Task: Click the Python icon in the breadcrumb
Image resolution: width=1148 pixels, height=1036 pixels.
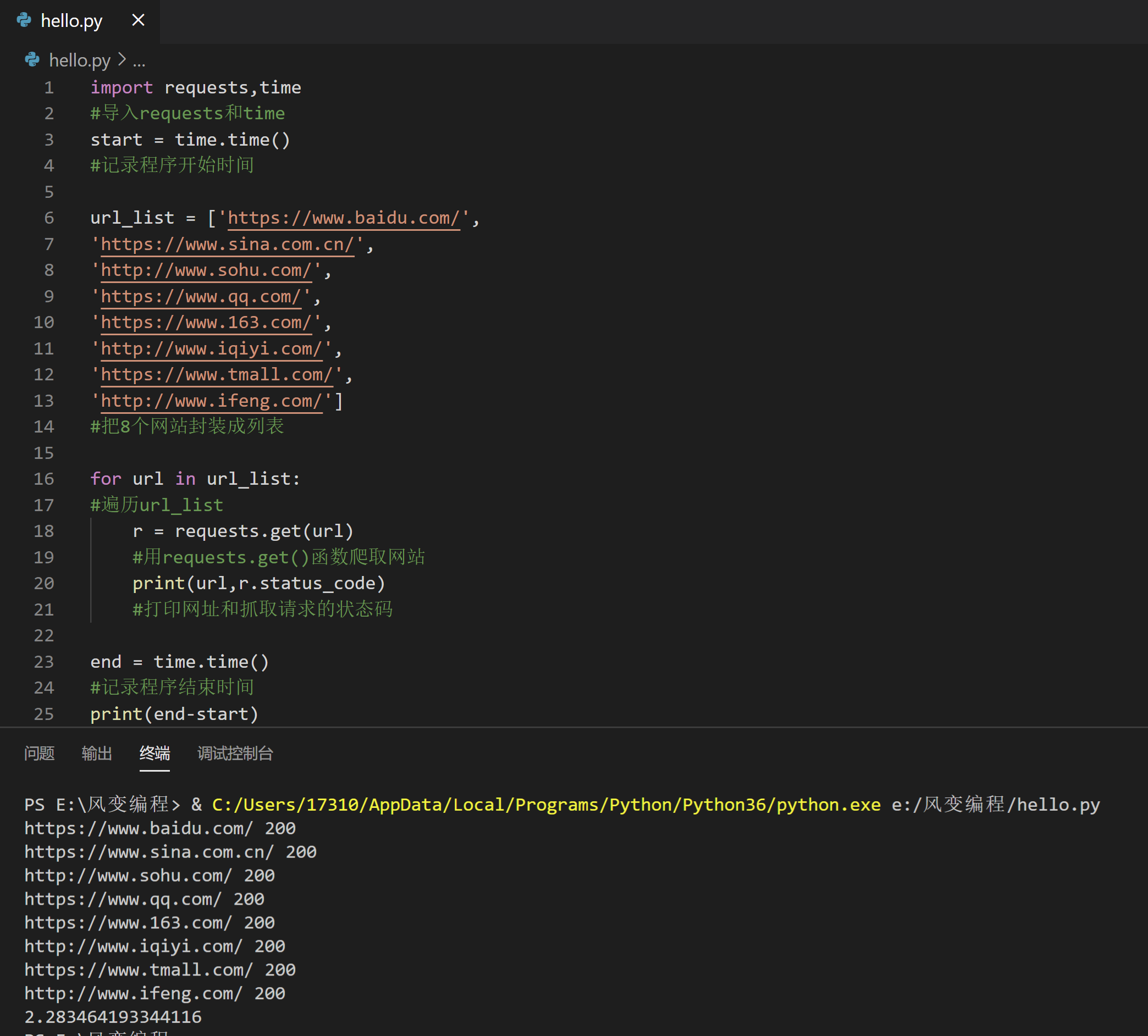Action: 32,59
